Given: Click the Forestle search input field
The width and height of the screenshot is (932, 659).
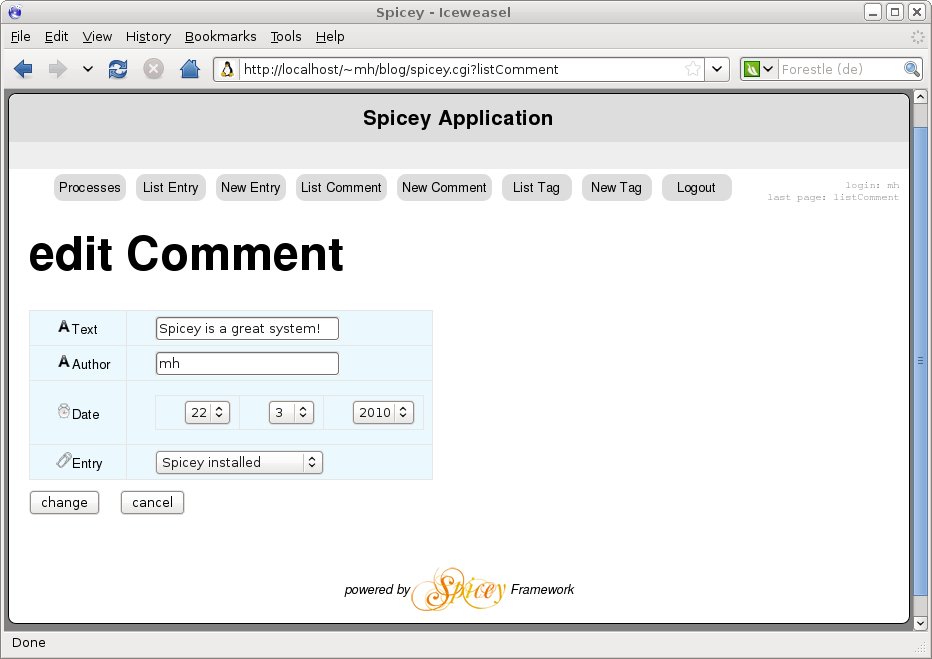Looking at the screenshot, I should pos(840,70).
